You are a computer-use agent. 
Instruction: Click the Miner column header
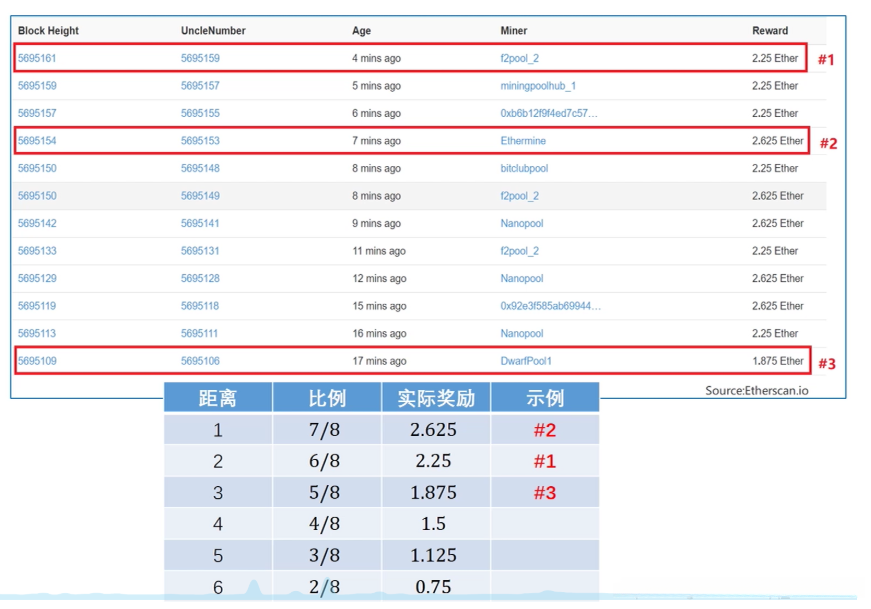pyautogui.click(x=513, y=31)
